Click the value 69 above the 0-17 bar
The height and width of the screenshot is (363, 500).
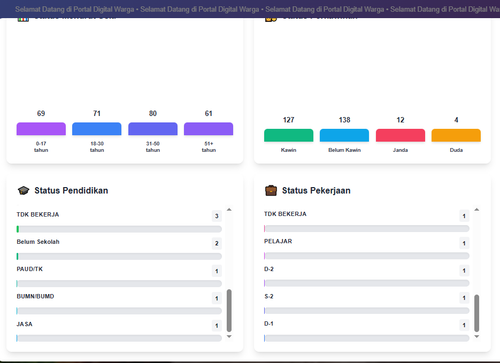[41, 113]
